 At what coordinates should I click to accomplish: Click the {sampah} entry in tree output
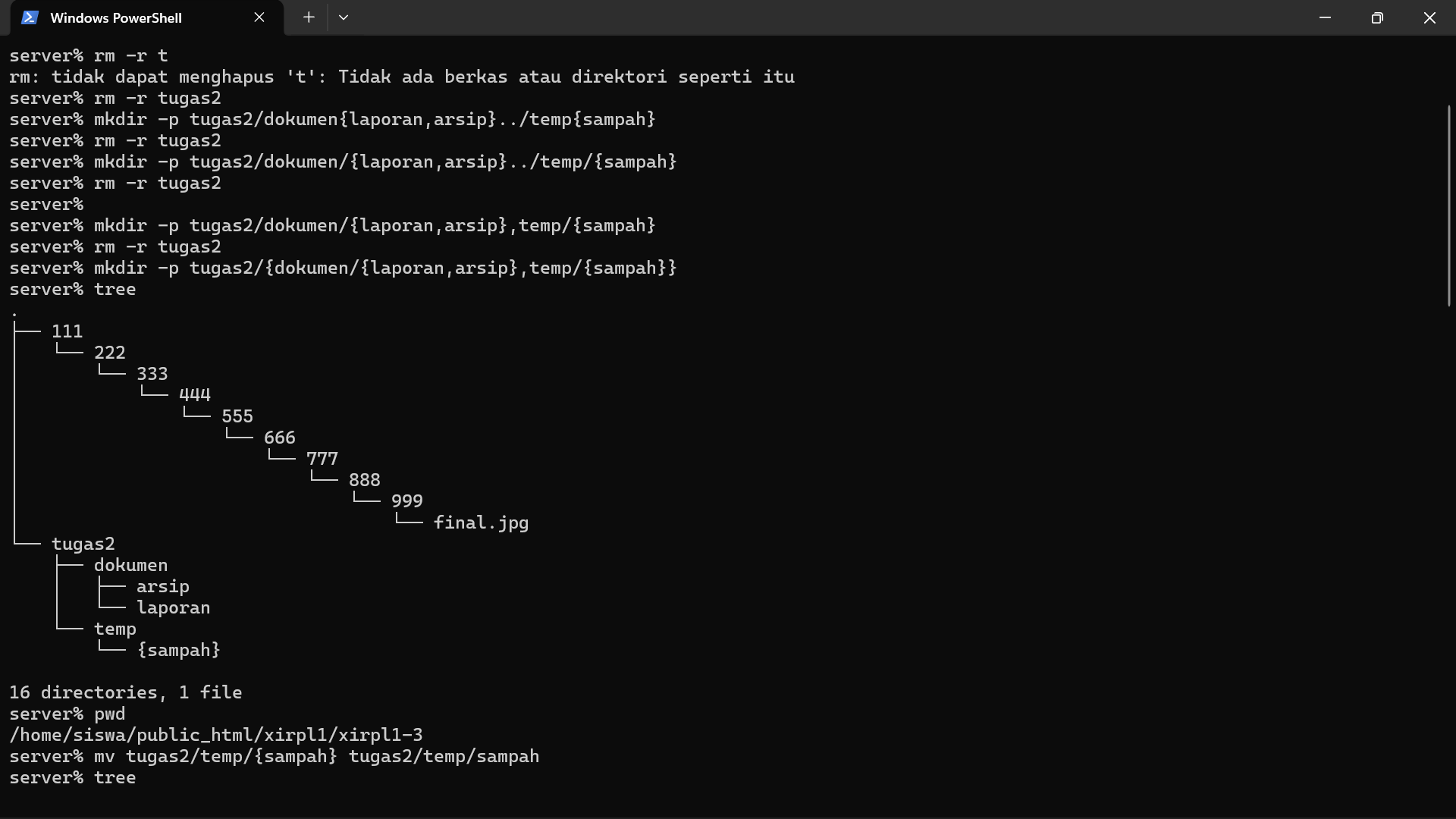(178, 650)
